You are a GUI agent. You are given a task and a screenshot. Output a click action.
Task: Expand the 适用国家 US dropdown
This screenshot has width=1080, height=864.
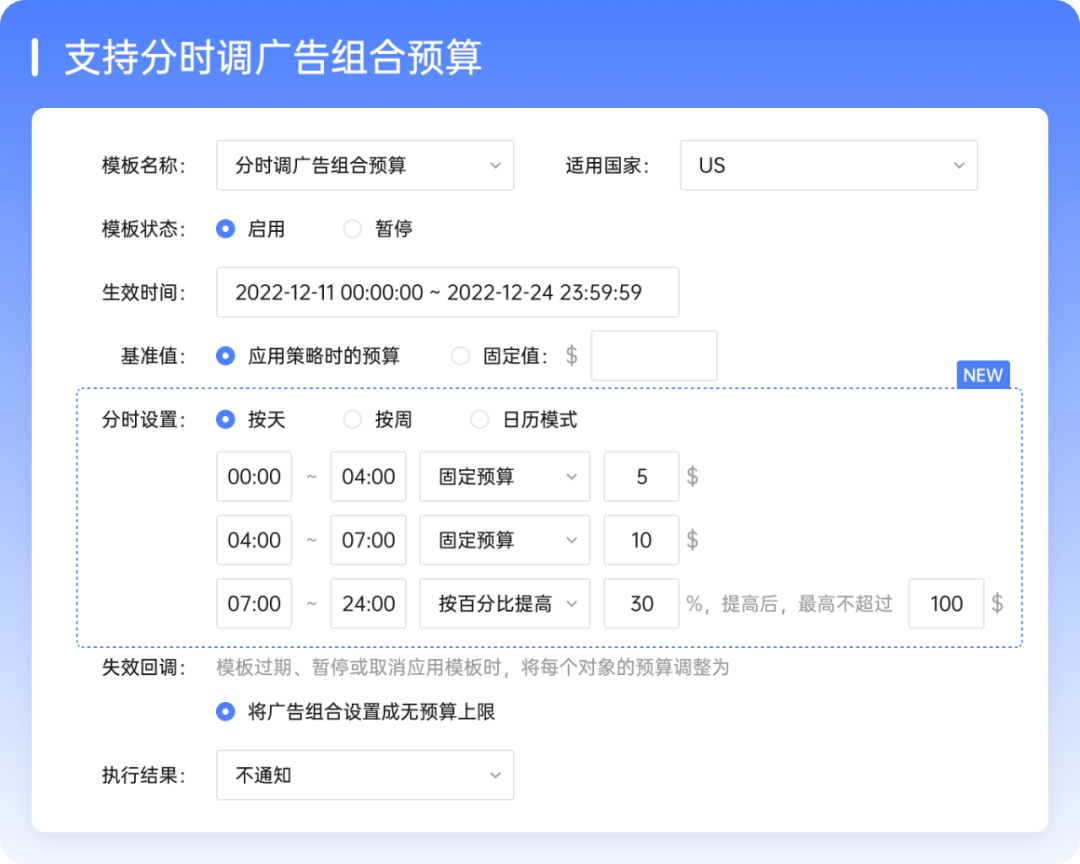point(828,165)
